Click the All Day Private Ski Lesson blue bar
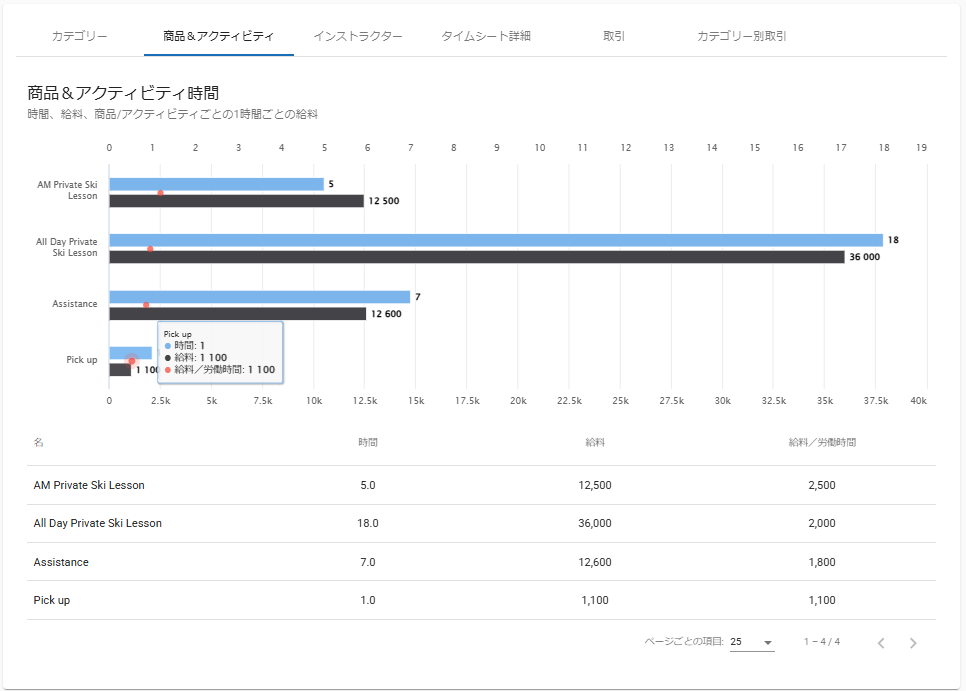The height and width of the screenshot is (691, 966). click(496, 240)
